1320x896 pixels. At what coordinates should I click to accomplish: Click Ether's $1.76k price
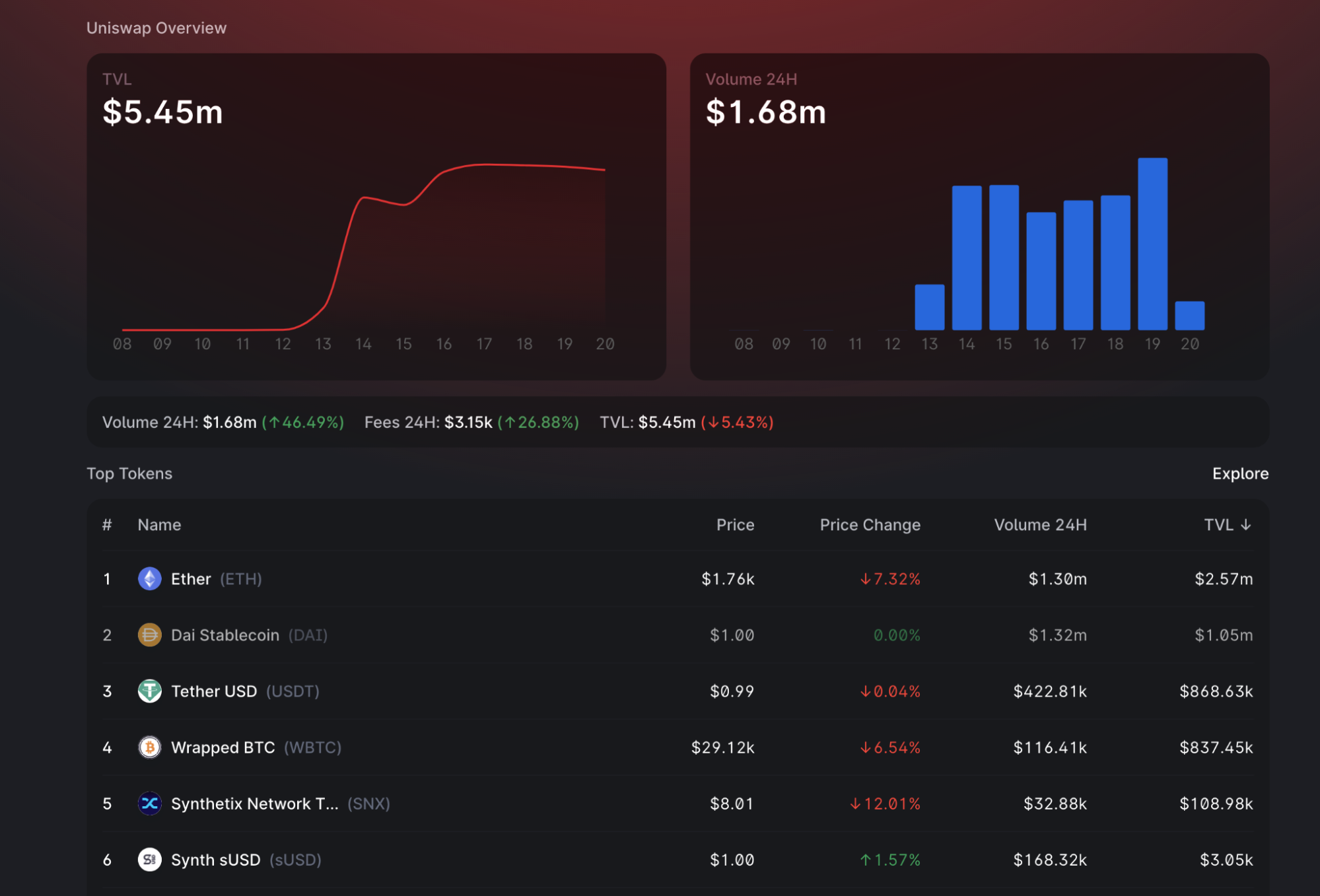pos(728,579)
